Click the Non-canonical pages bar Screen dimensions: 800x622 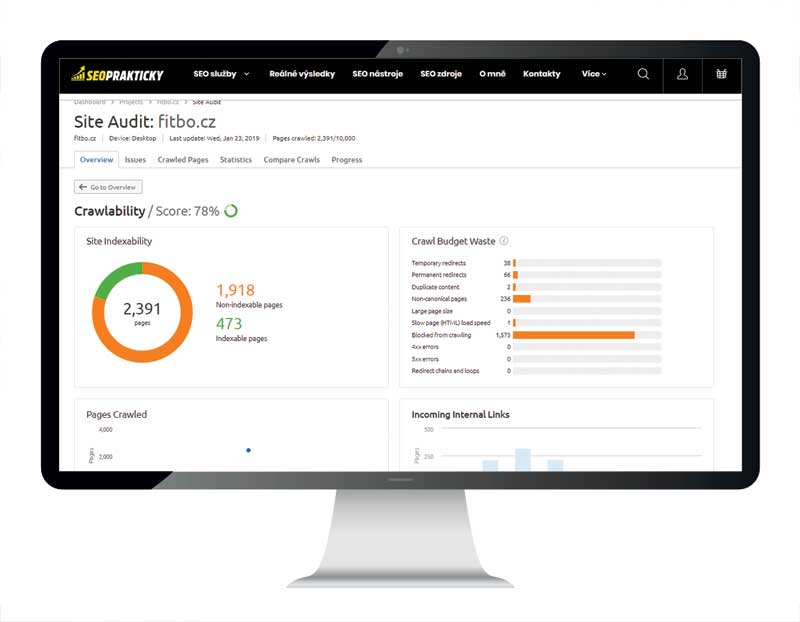tap(587, 299)
